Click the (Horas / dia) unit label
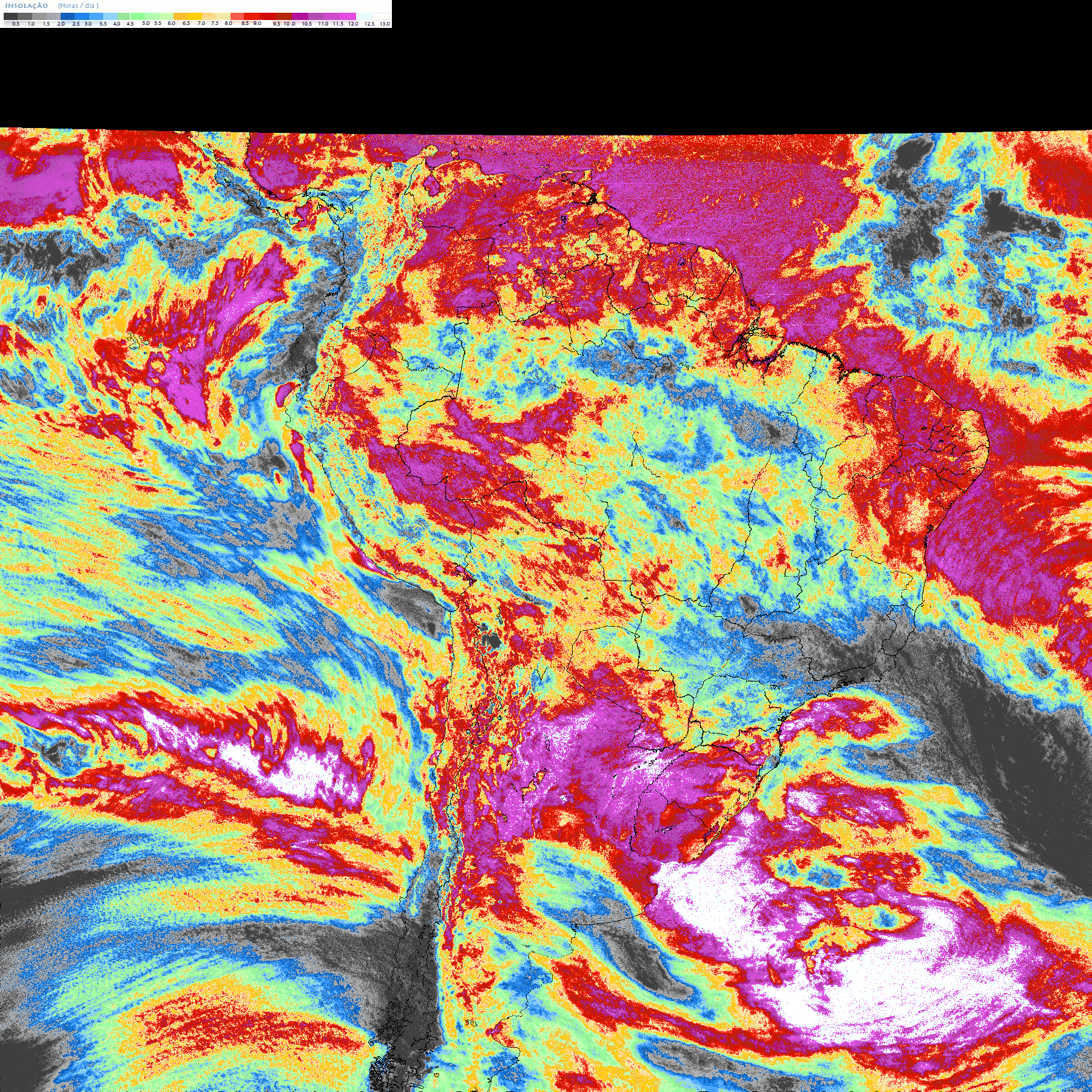Image resolution: width=1092 pixels, height=1092 pixels. coord(78,5)
